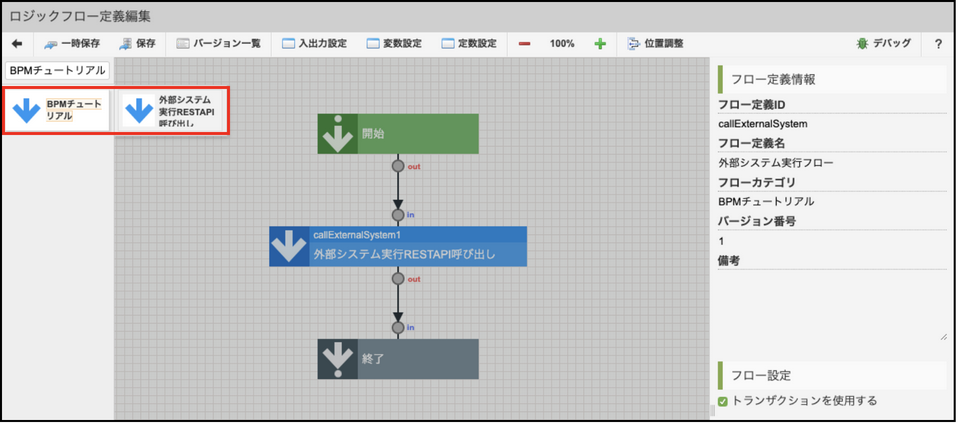This screenshot has width=958, height=423.
Task: Click the 100% zoom level text
Action: click(562, 44)
